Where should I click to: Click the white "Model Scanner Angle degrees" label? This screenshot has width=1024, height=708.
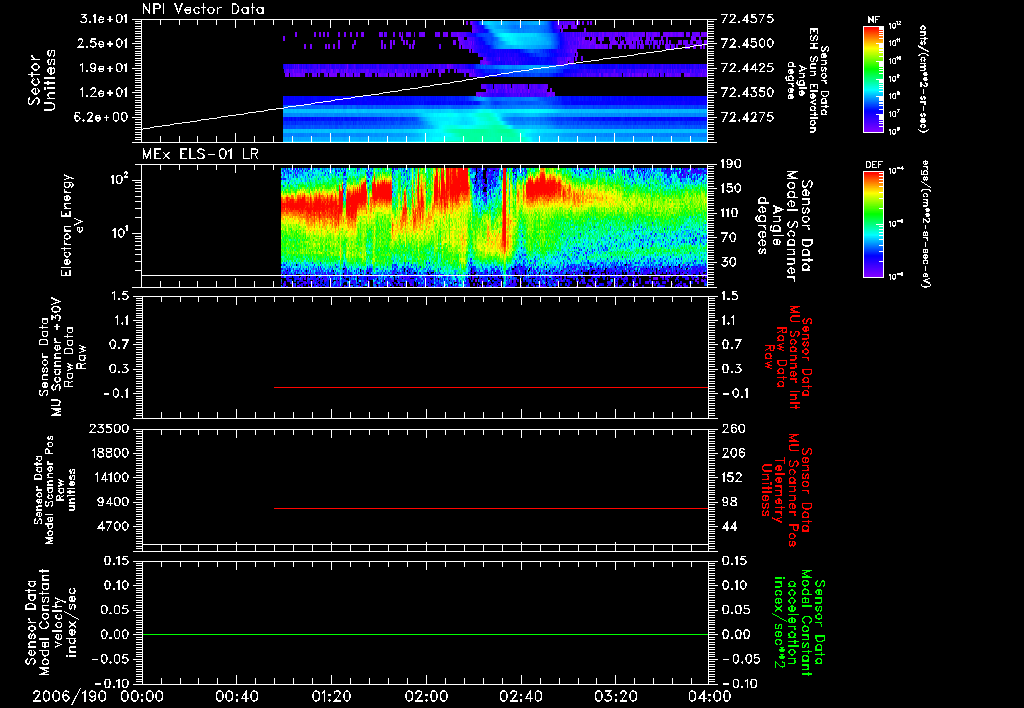coord(784,226)
